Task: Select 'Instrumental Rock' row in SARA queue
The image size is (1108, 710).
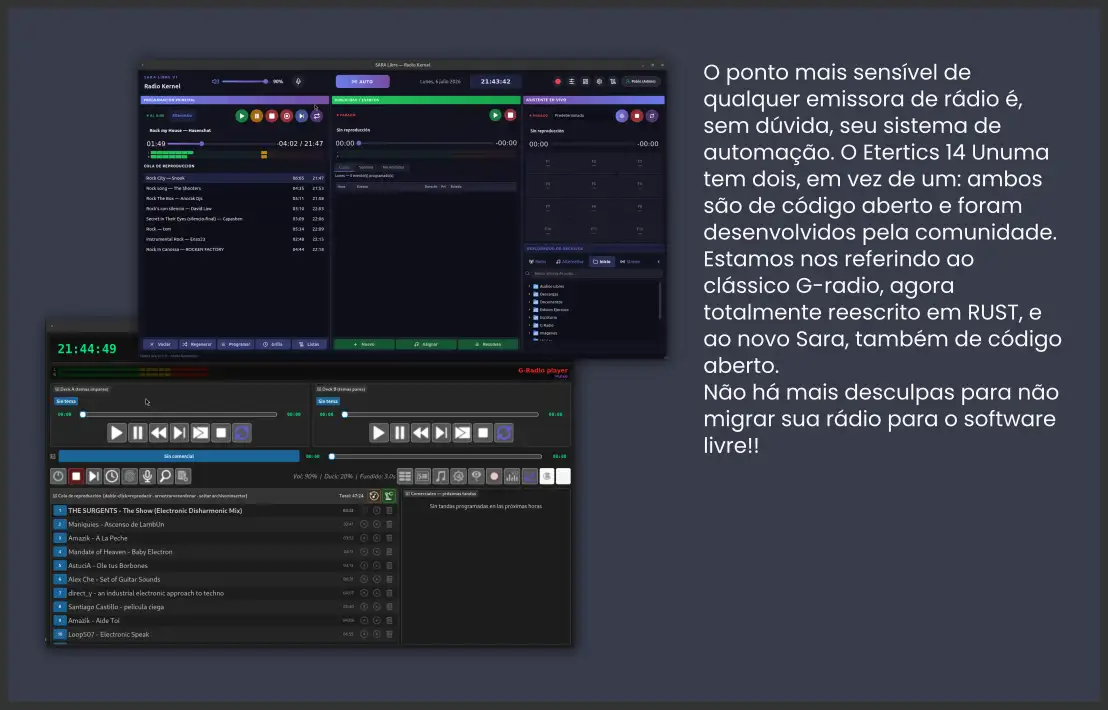Action: pyautogui.click(x=234, y=239)
